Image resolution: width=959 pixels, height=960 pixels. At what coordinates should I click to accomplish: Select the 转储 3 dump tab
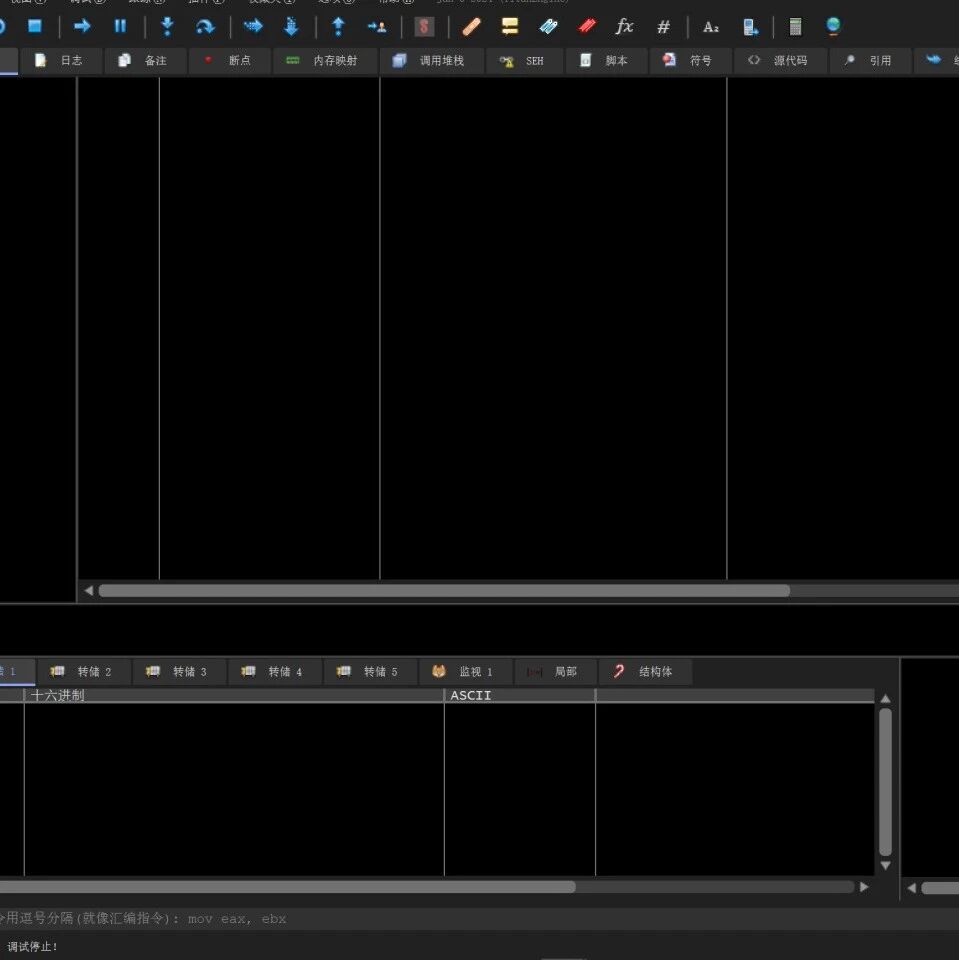coord(179,672)
